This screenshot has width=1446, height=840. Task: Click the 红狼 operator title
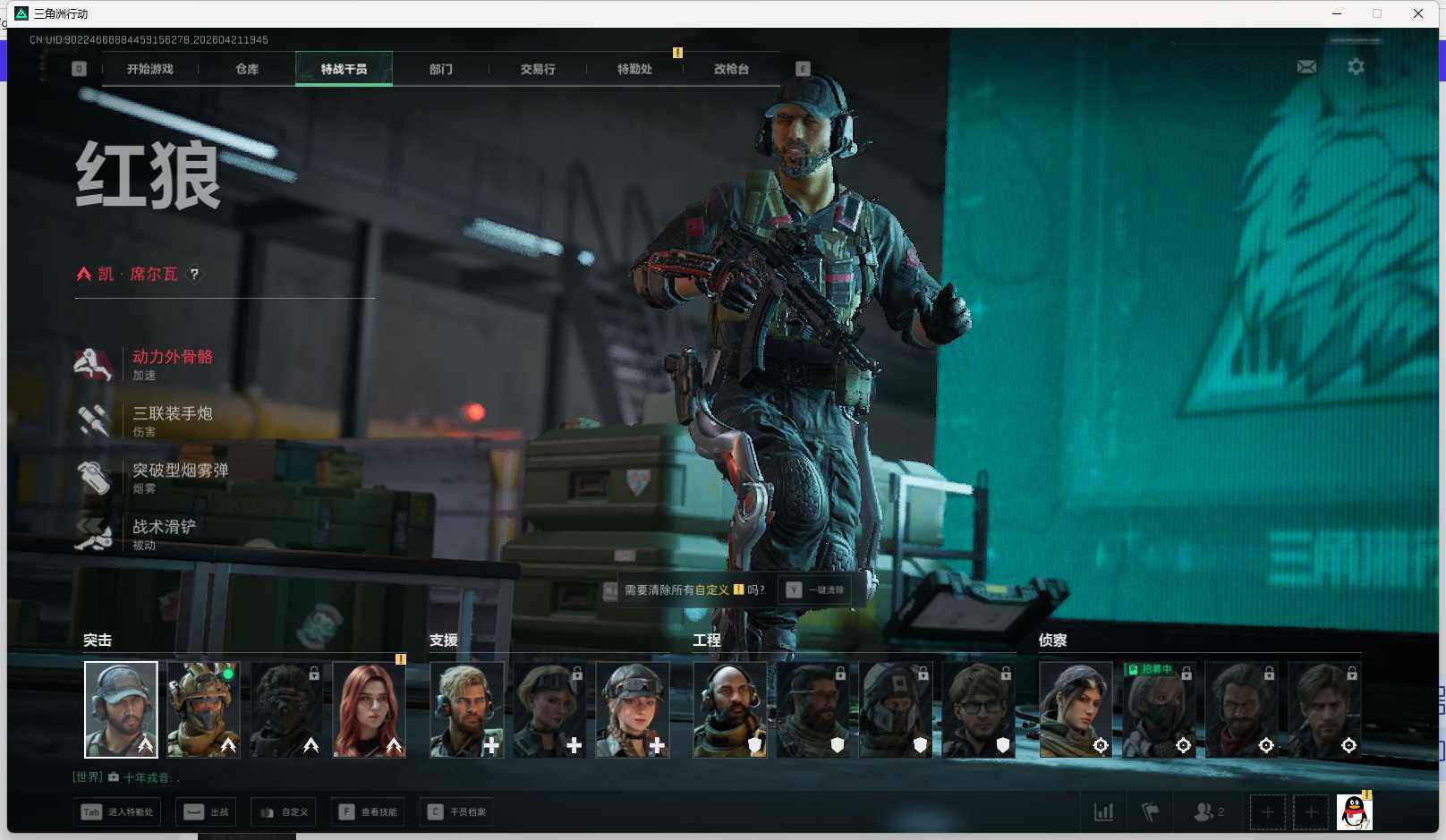(148, 175)
